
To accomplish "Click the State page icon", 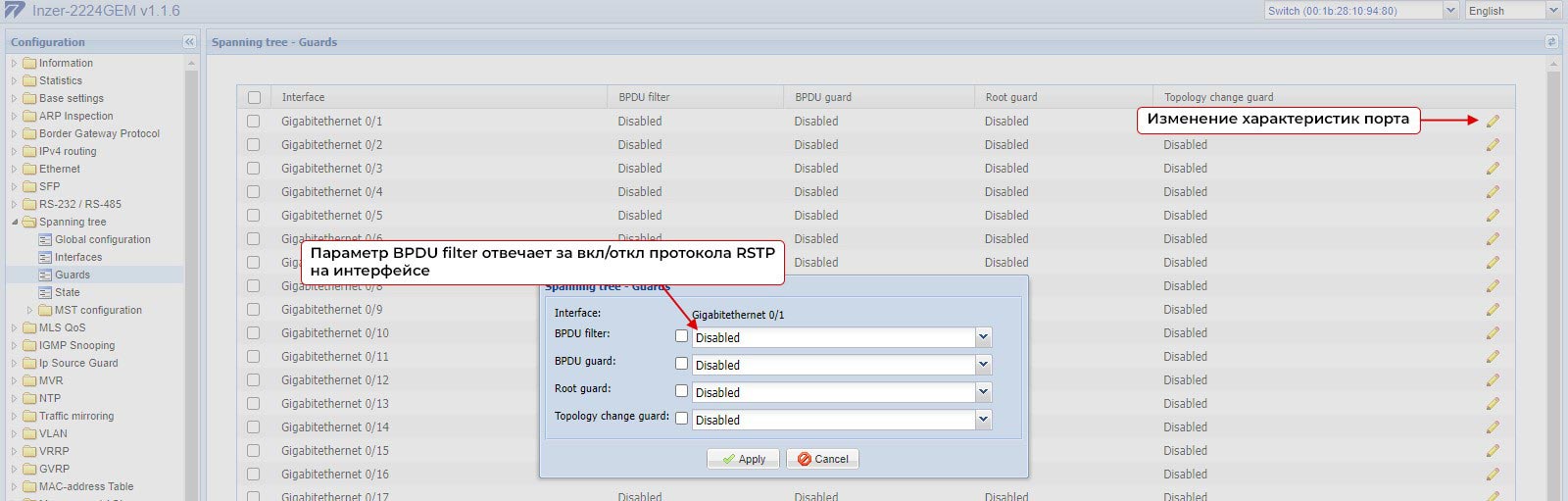I will [45, 293].
